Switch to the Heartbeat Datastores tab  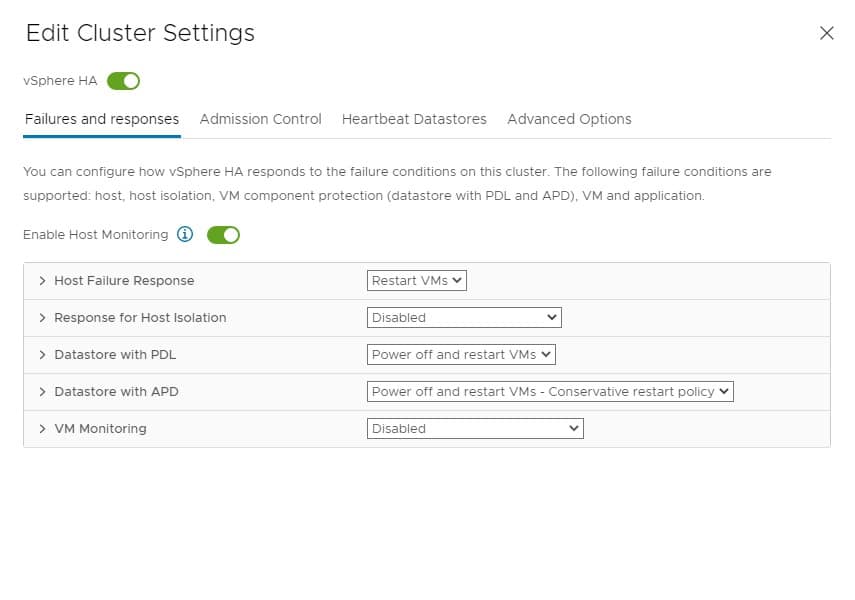(414, 119)
